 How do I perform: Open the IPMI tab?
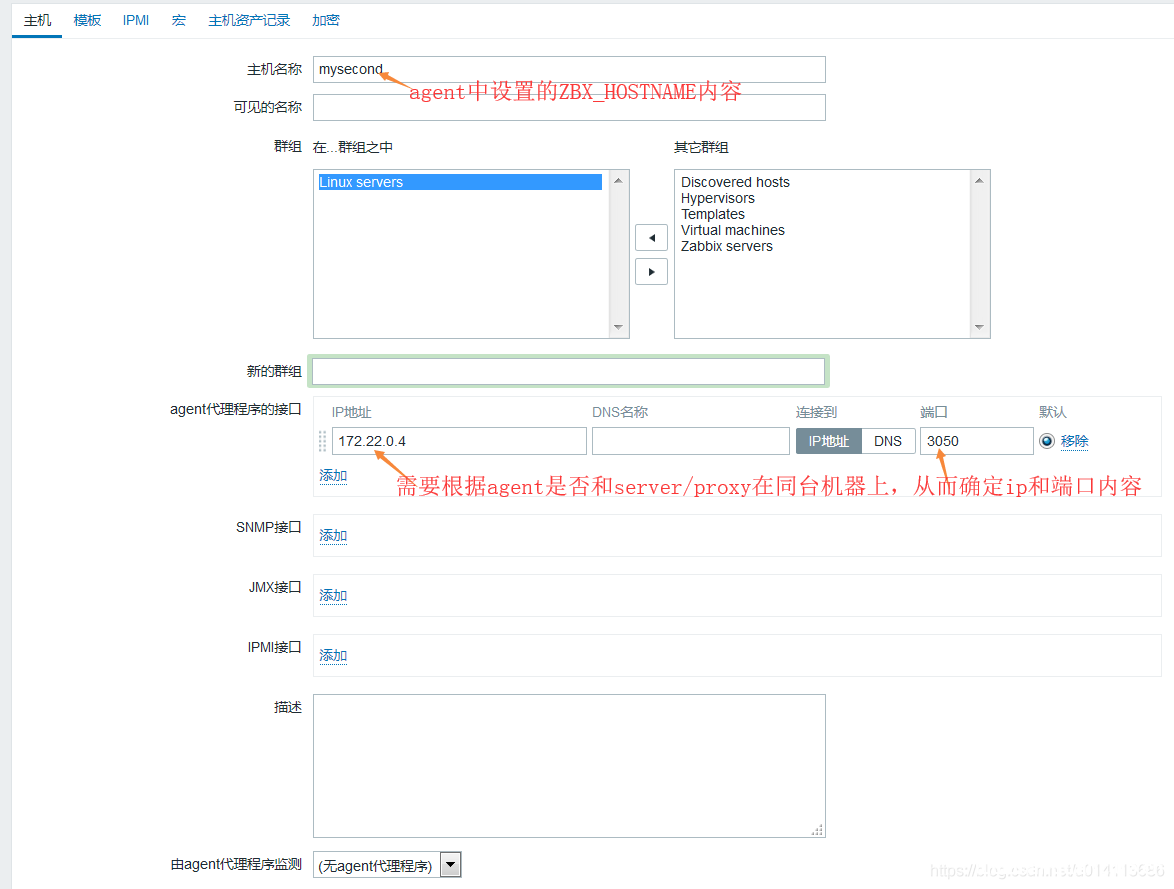tap(135, 19)
